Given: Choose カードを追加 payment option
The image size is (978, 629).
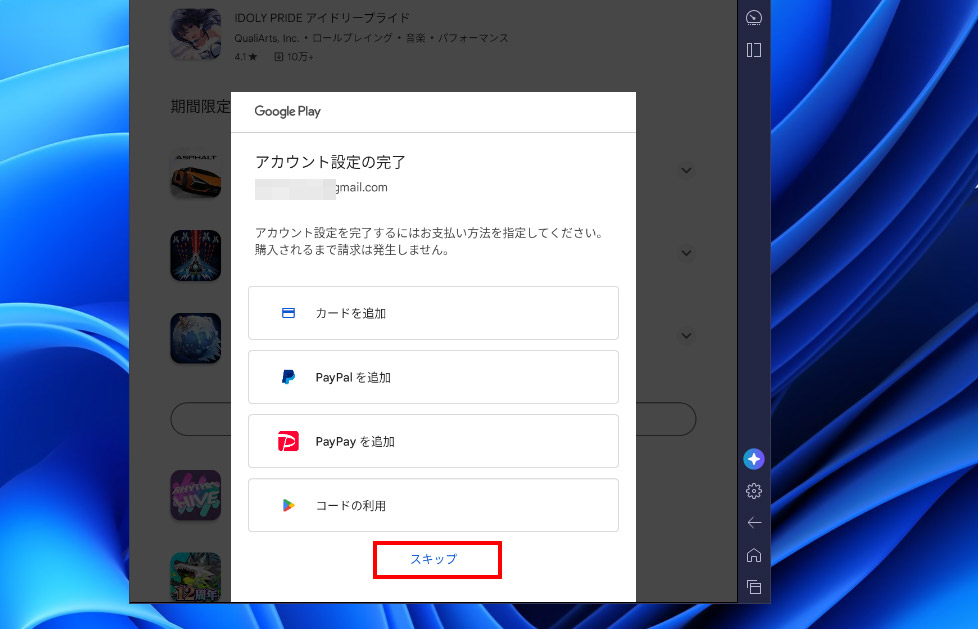Looking at the screenshot, I should click(x=433, y=313).
